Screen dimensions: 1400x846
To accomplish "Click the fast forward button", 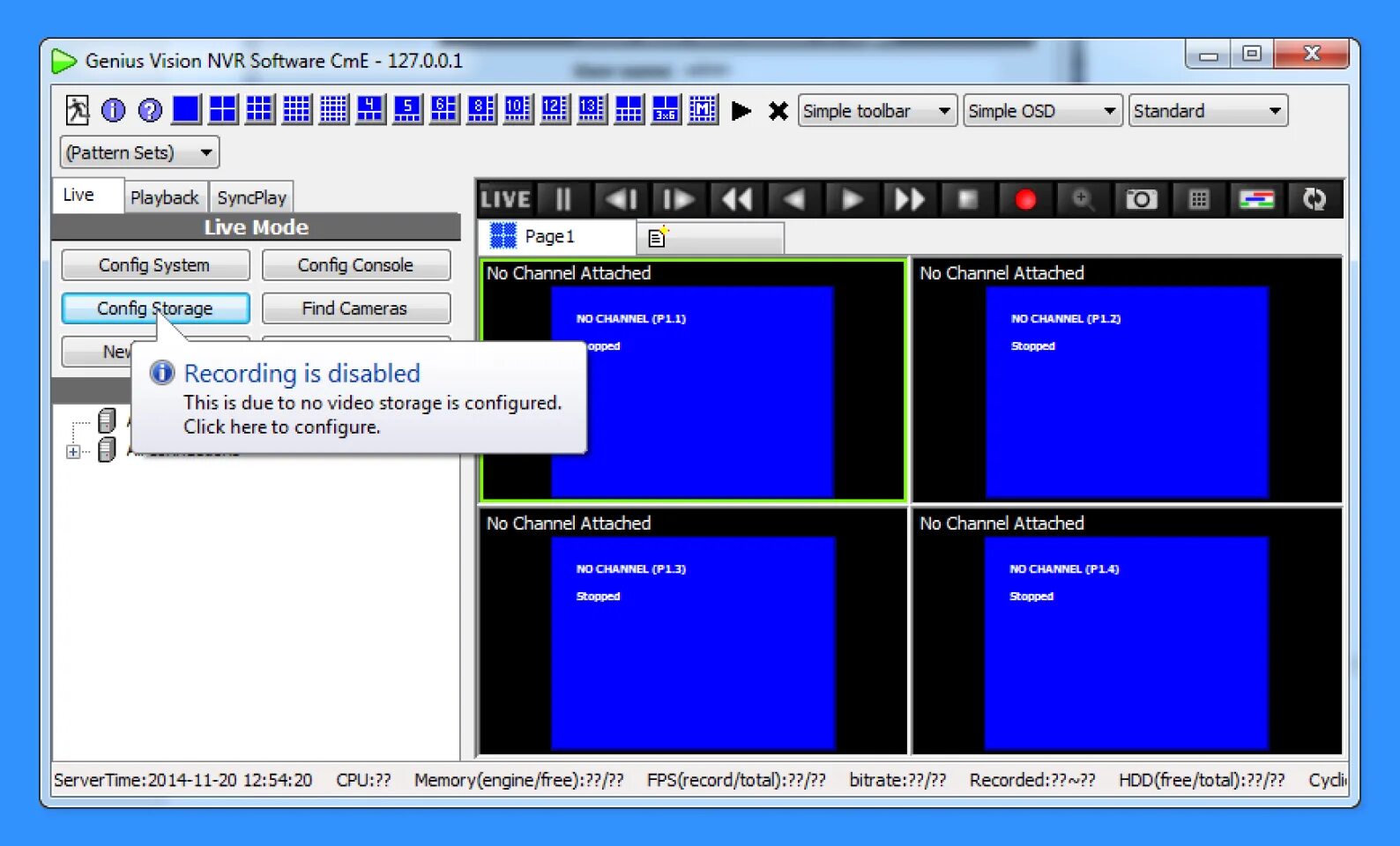I will [x=909, y=199].
